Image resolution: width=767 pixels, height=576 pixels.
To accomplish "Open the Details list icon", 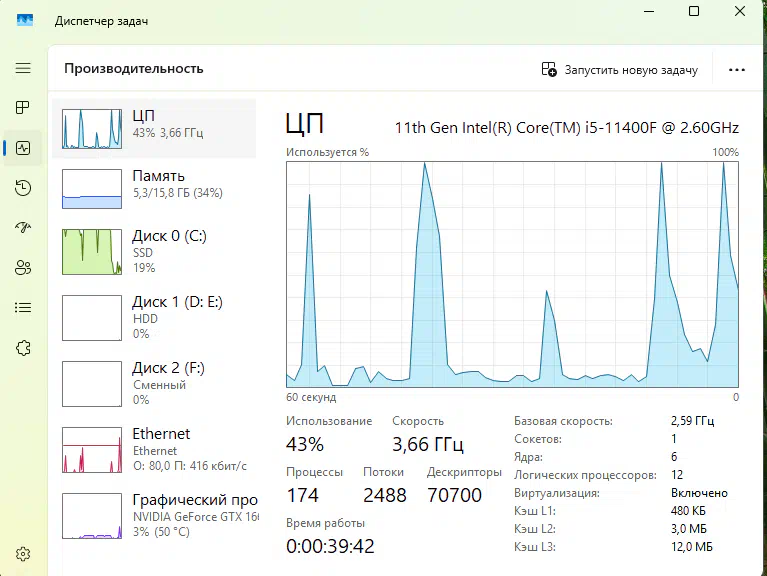I will (23, 308).
